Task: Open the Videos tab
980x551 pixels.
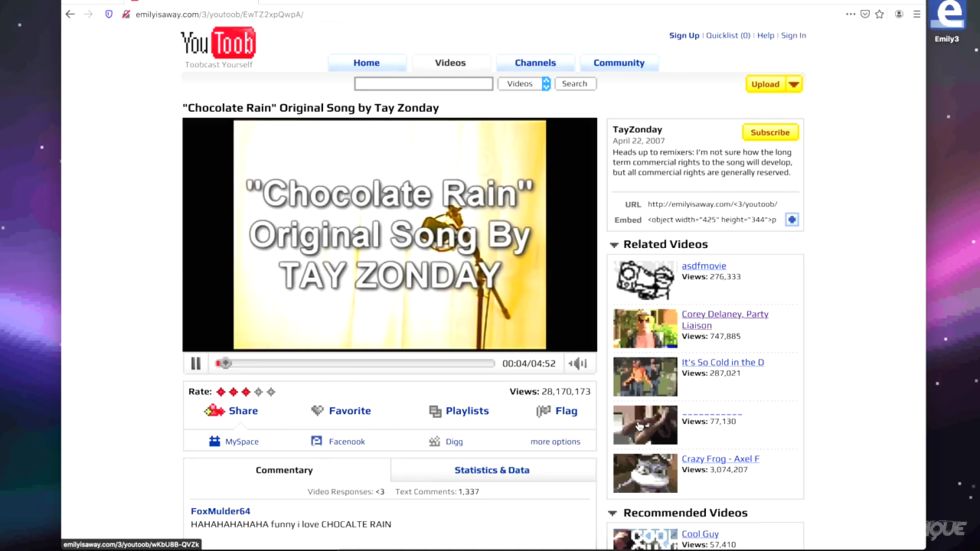Action: (450, 62)
